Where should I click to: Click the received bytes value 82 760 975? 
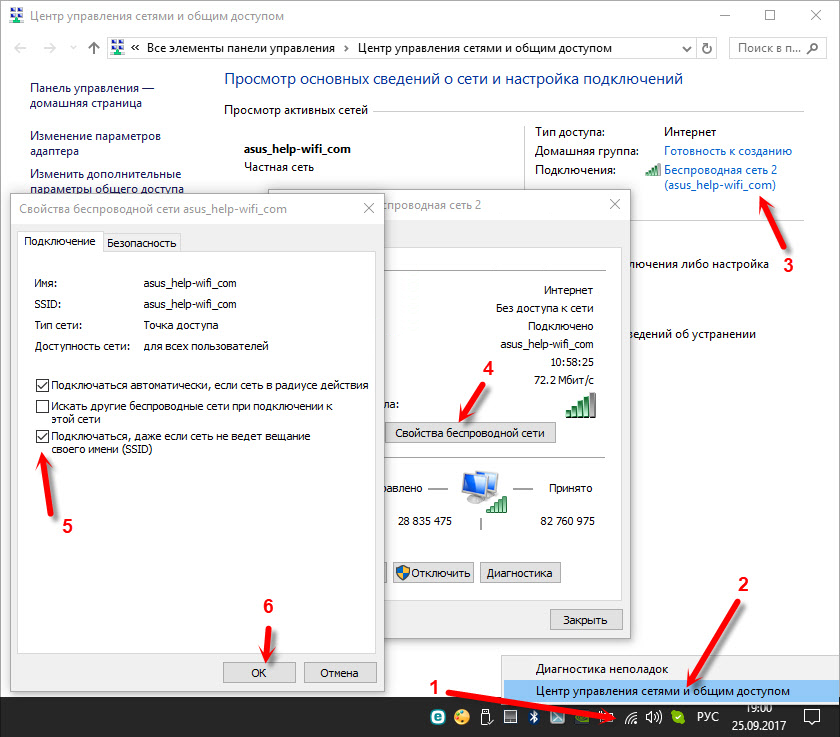pyautogui.click(x=567, y=521)
